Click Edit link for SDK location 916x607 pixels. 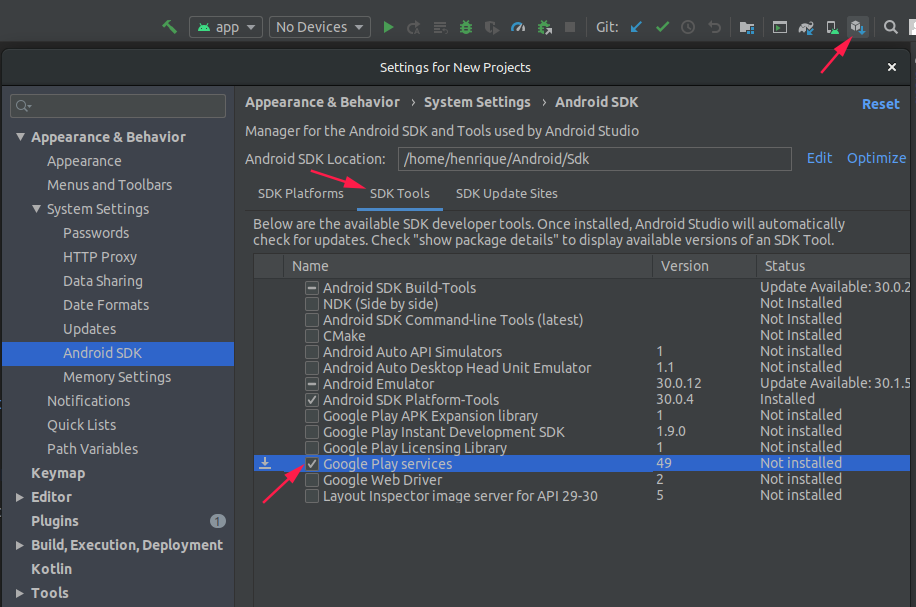coord(819,158)
